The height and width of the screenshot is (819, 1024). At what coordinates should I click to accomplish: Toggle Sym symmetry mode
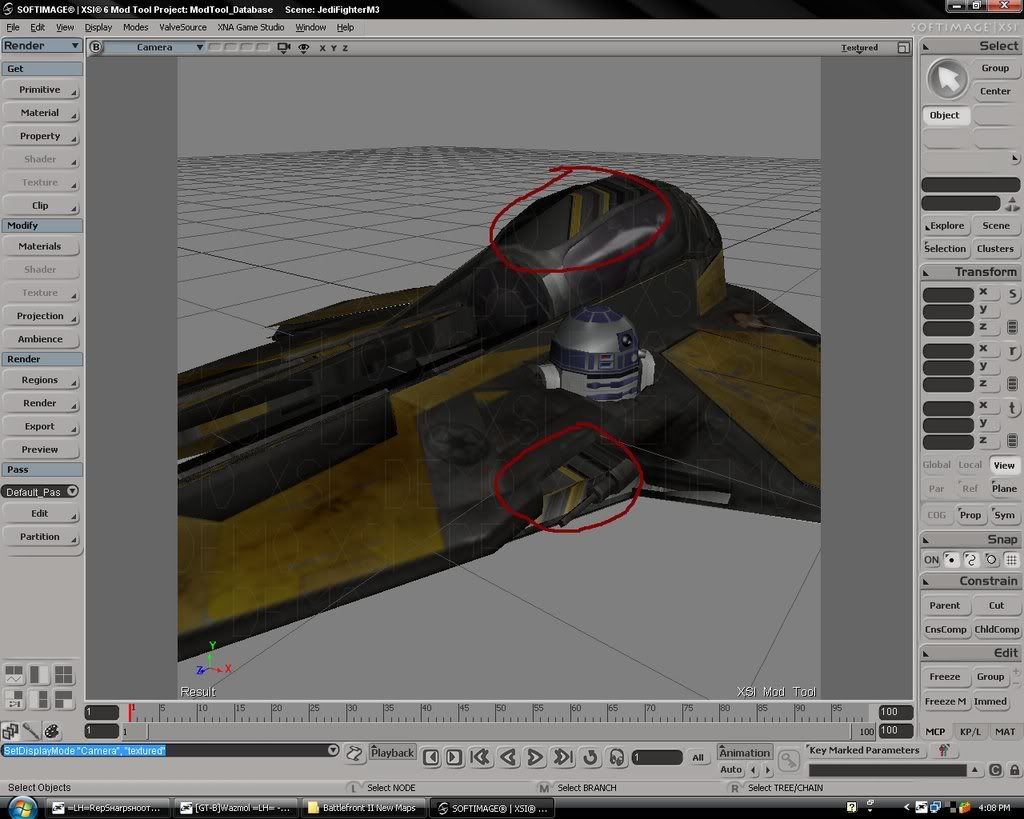tap(1004, 515)
